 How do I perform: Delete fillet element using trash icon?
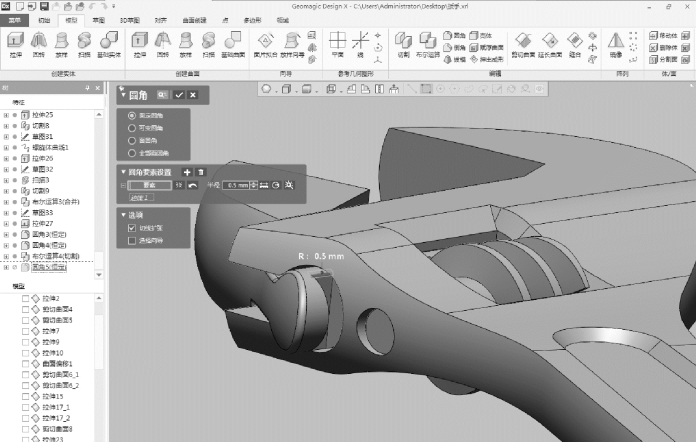coord(200,173)
